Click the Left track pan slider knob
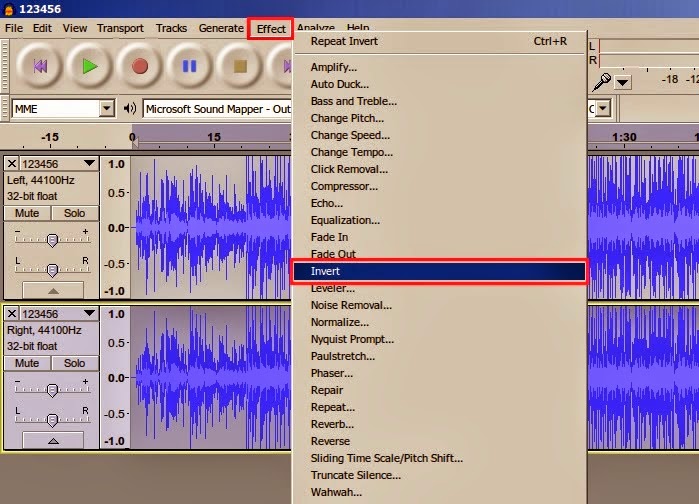 pos(52,270)
